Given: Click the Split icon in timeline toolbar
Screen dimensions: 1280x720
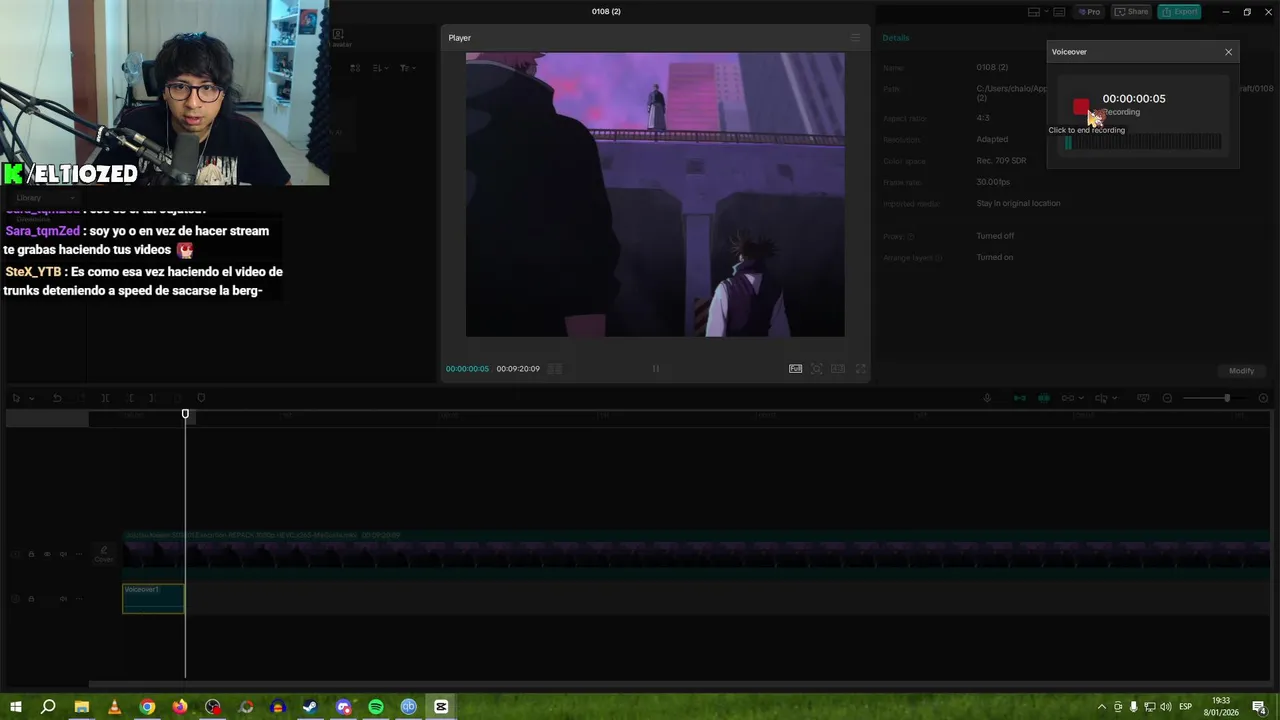Looking at the screenshot, I should pyautogui.click(x=105, y=398).
